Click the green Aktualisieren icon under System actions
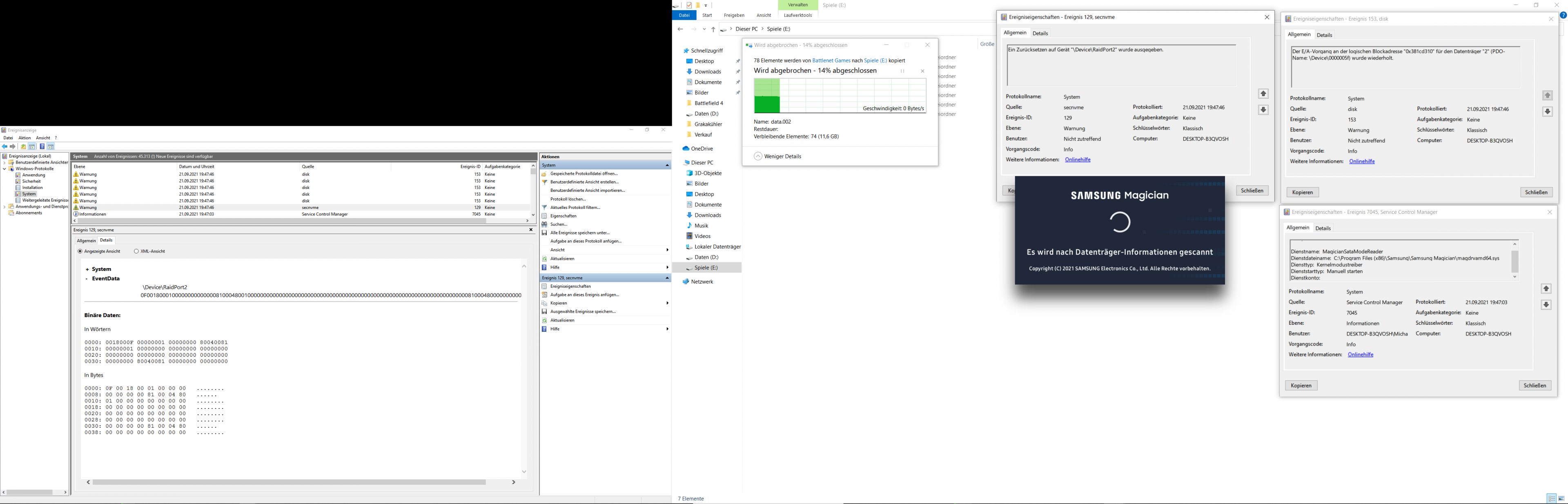Screen dimensions: 1568x504 tap(544, 259)
